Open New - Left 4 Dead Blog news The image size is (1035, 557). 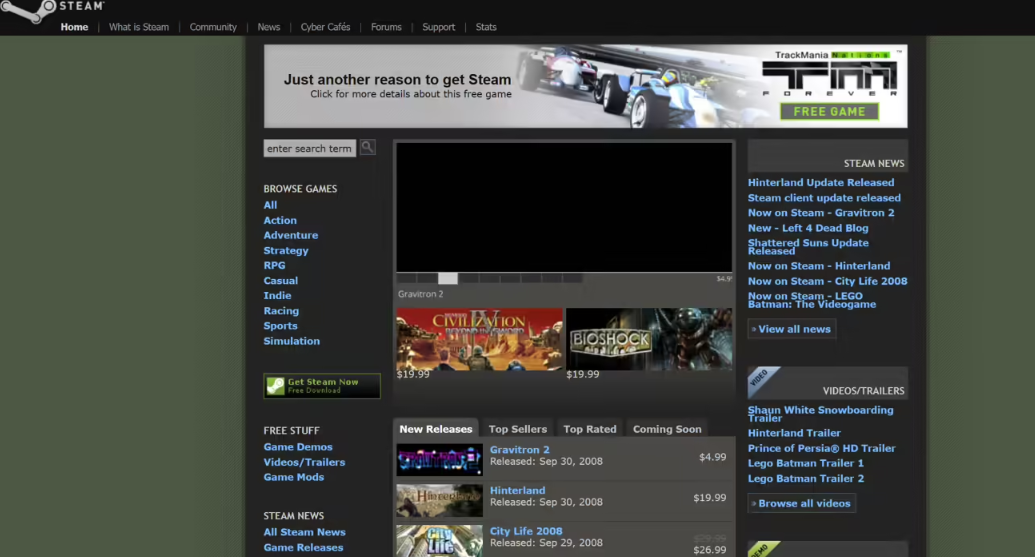[808, 228]
